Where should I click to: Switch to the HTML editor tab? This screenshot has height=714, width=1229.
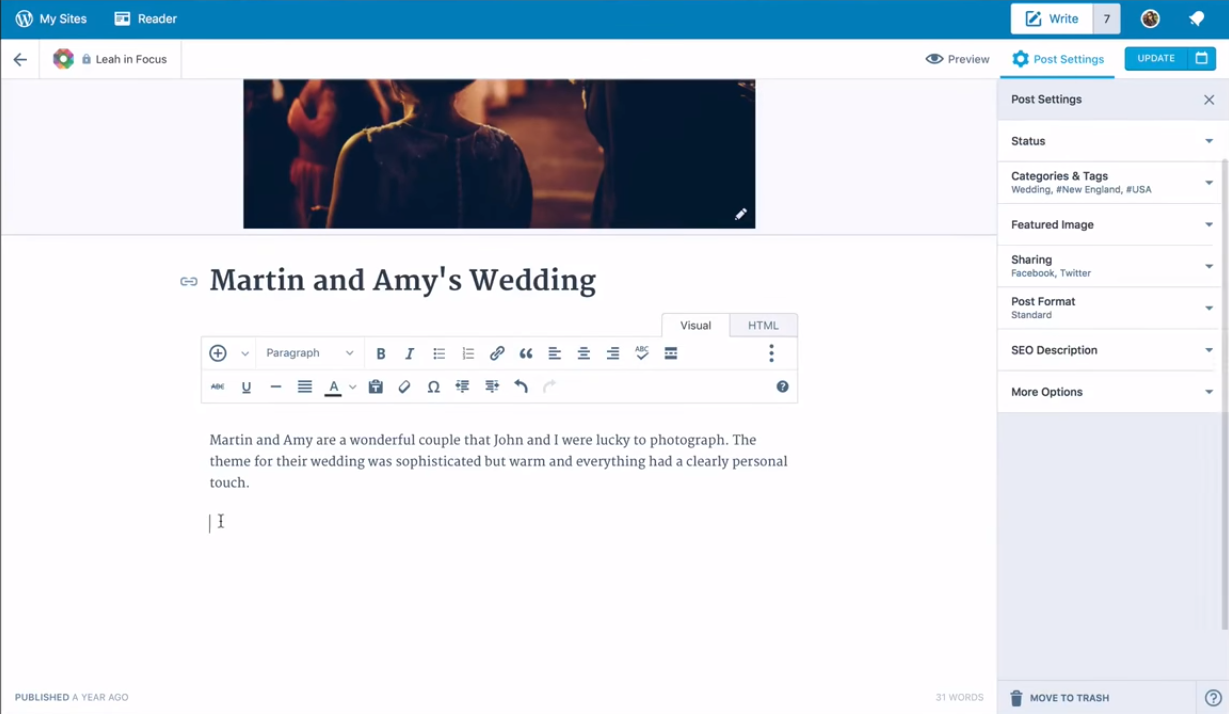coord(763,325)
